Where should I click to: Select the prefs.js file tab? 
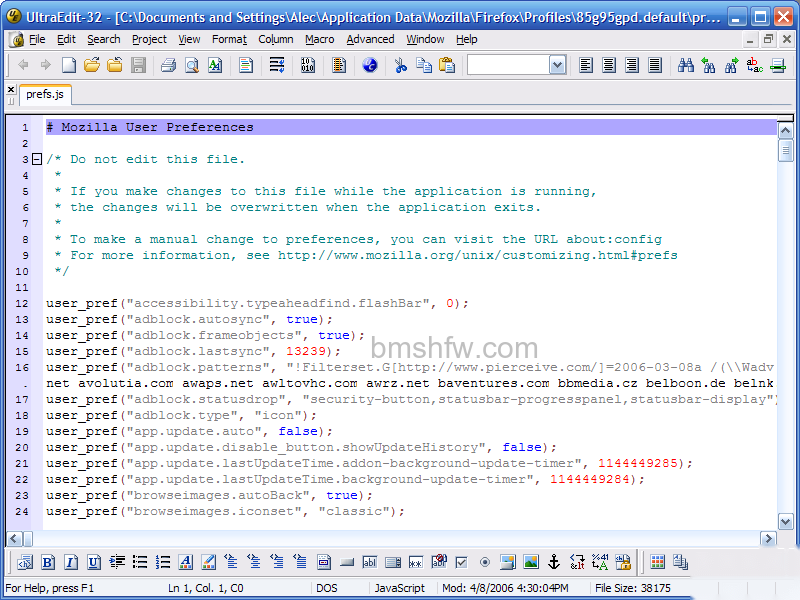click(x=45, y=94)
